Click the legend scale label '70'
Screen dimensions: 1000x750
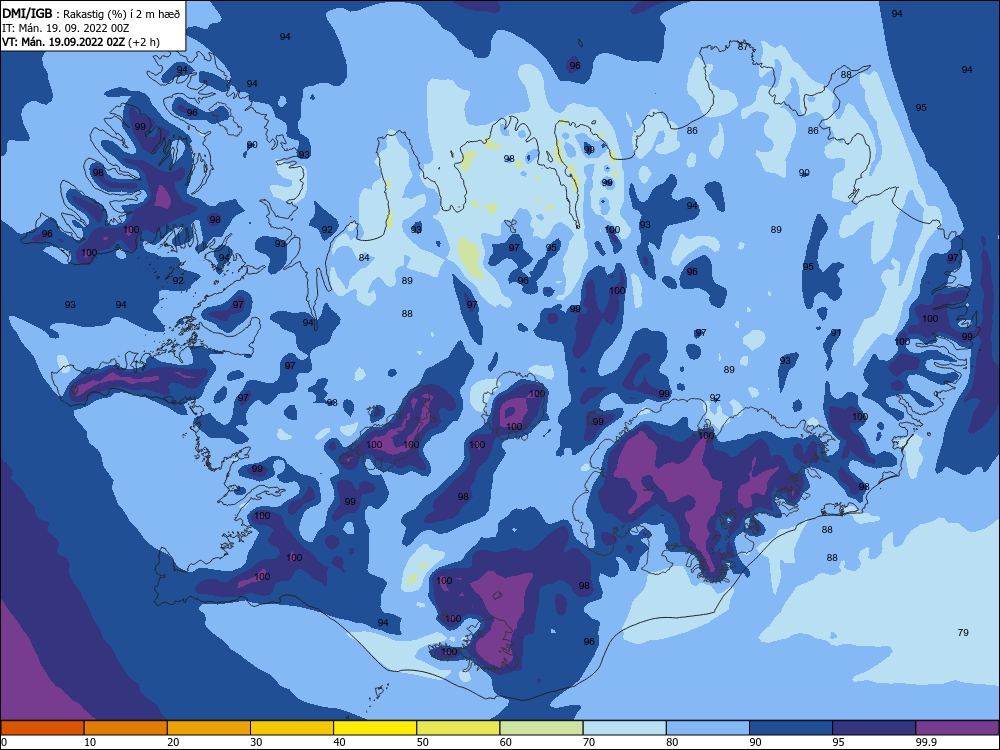pyautogui.click(x=589, y=742)
